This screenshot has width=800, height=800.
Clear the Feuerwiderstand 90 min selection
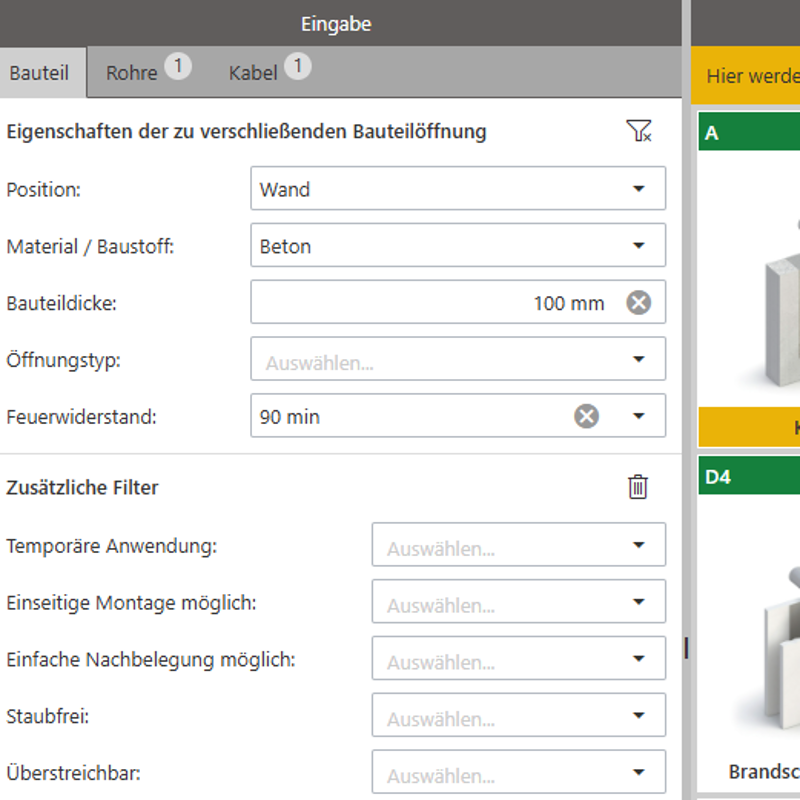[587, 416]
